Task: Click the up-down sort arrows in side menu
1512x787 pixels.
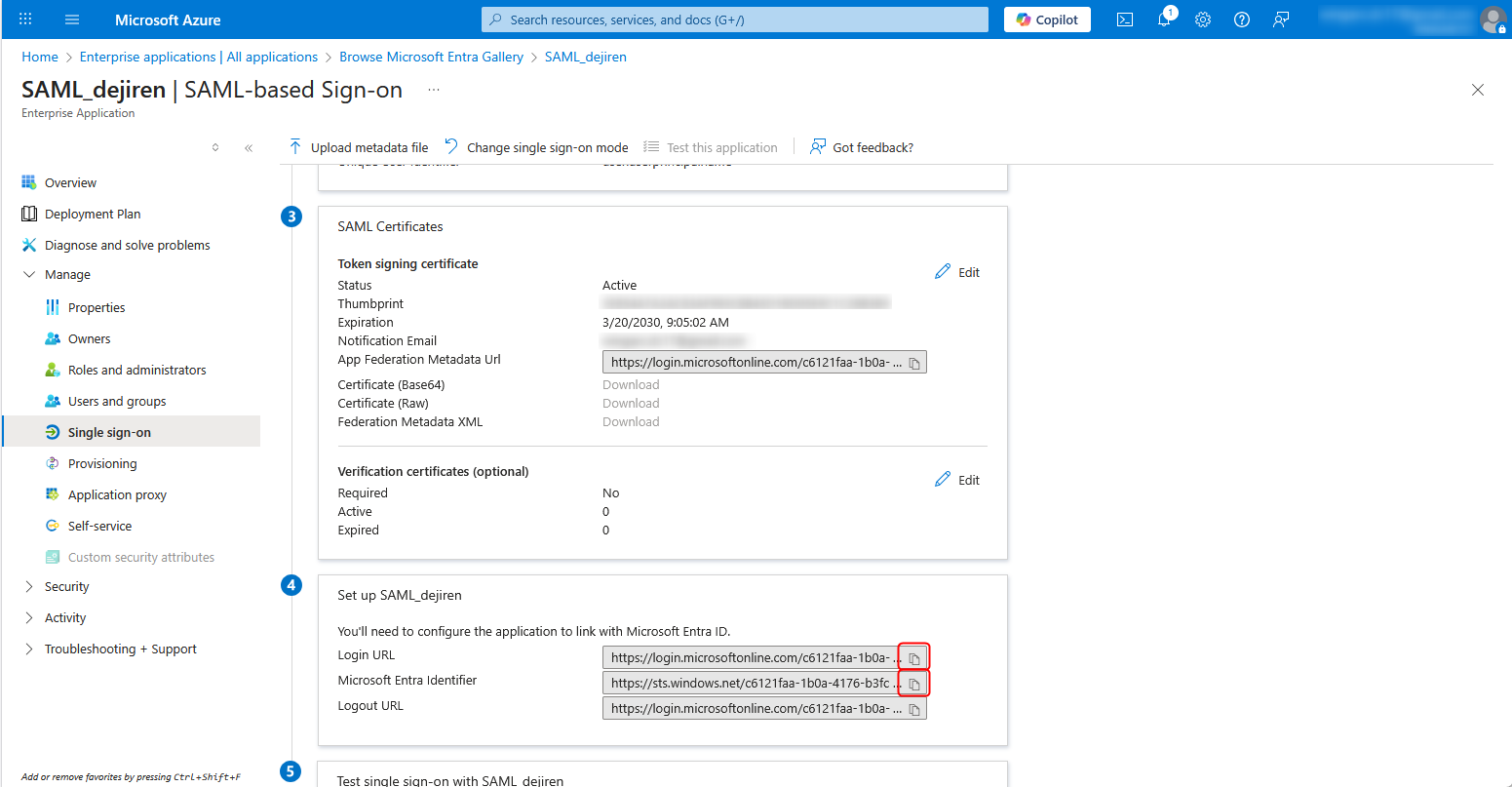Action: [x=215, y=148]
